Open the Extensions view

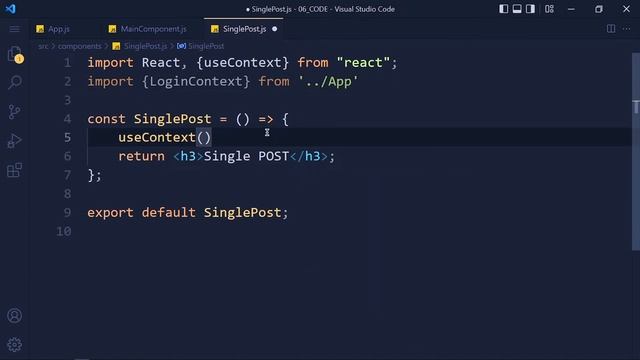(15, 170)
